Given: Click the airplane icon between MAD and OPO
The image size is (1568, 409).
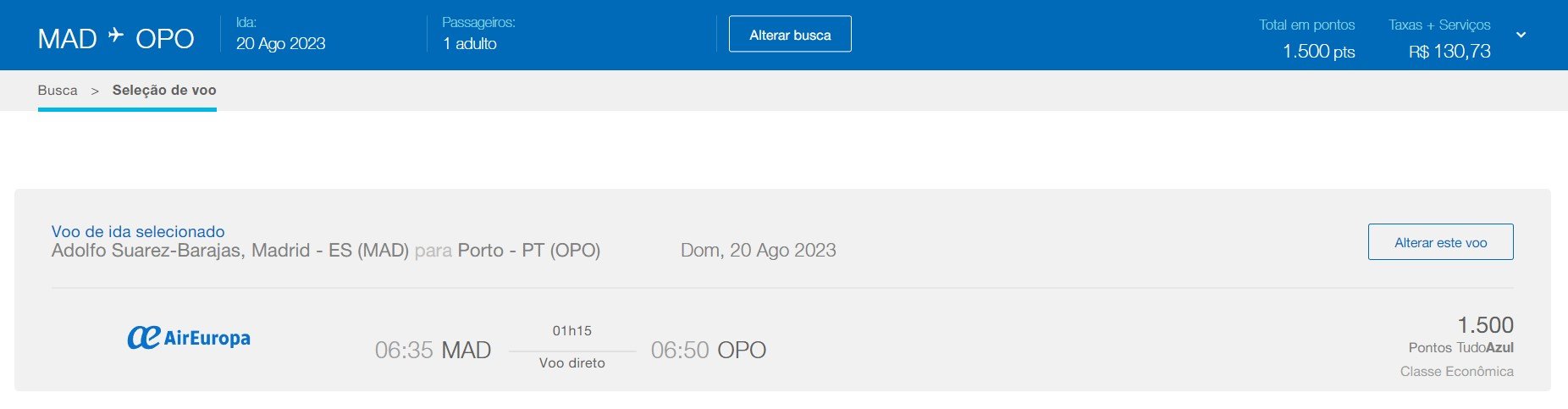Looking at the screenshot, I should tap(116, 36).
